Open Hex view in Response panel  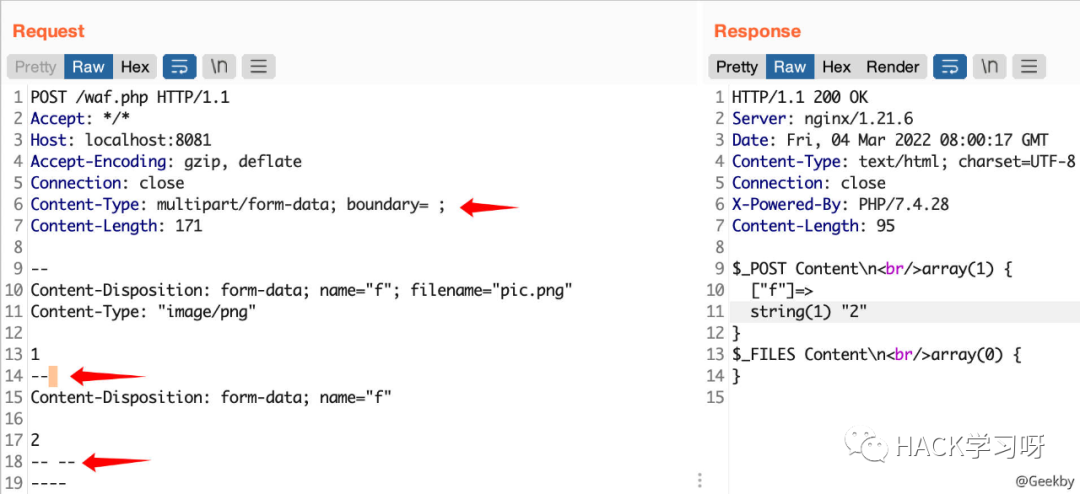click(x=836, y=67)
